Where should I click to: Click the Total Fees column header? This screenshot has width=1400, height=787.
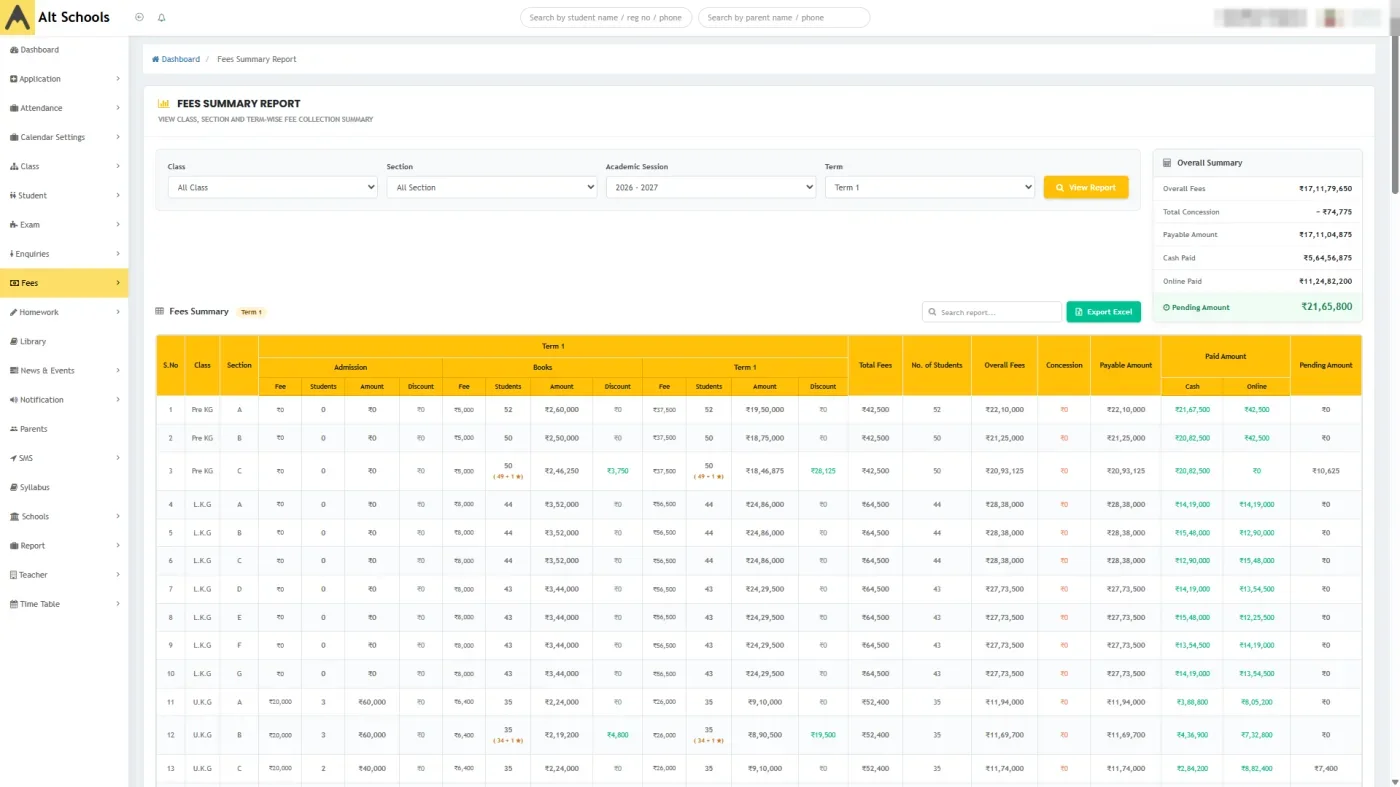click(875, 365)
